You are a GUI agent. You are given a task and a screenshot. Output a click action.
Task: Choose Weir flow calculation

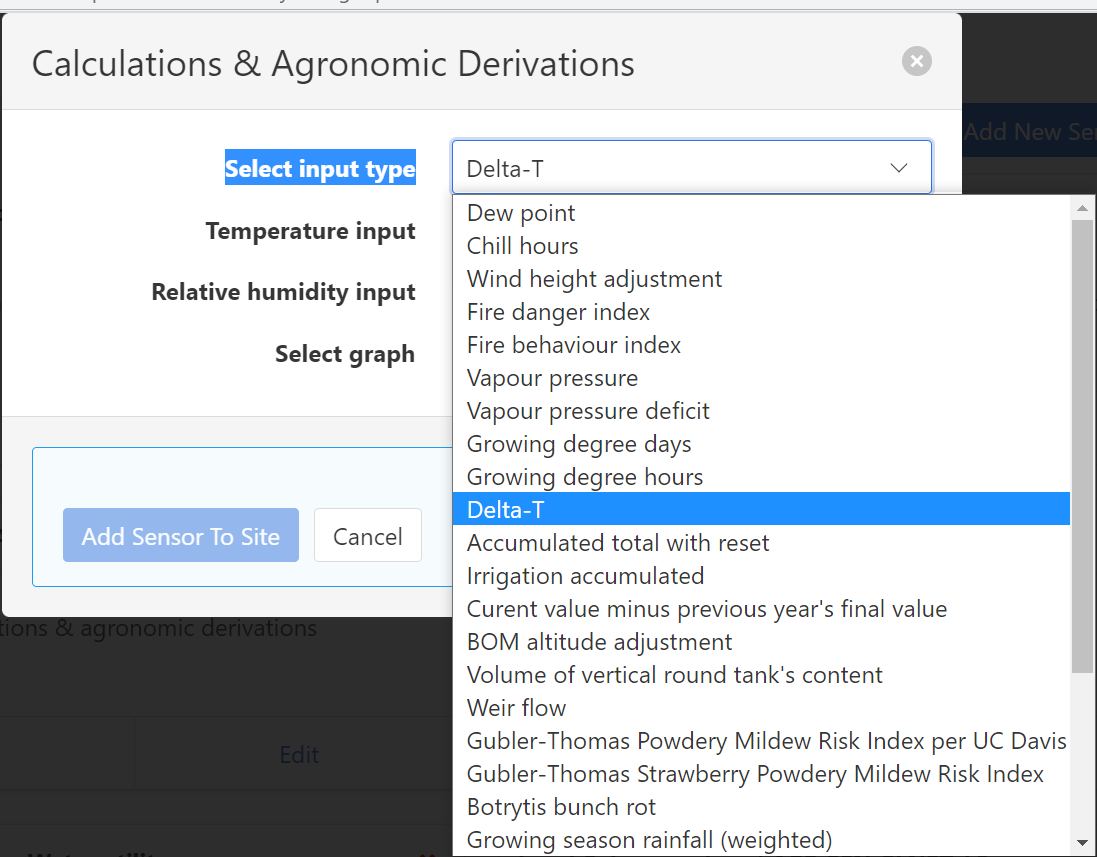click(x=516, y=708)
